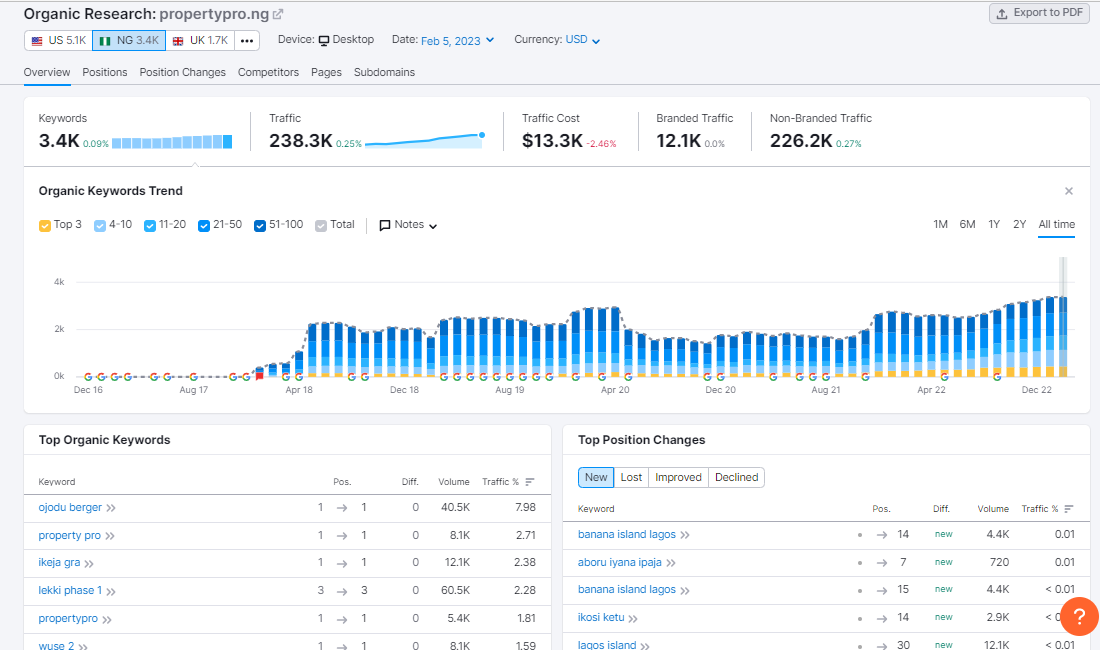
Task: Click the red flag note marker
Action: pyautogui.click(x=260, y=377)
